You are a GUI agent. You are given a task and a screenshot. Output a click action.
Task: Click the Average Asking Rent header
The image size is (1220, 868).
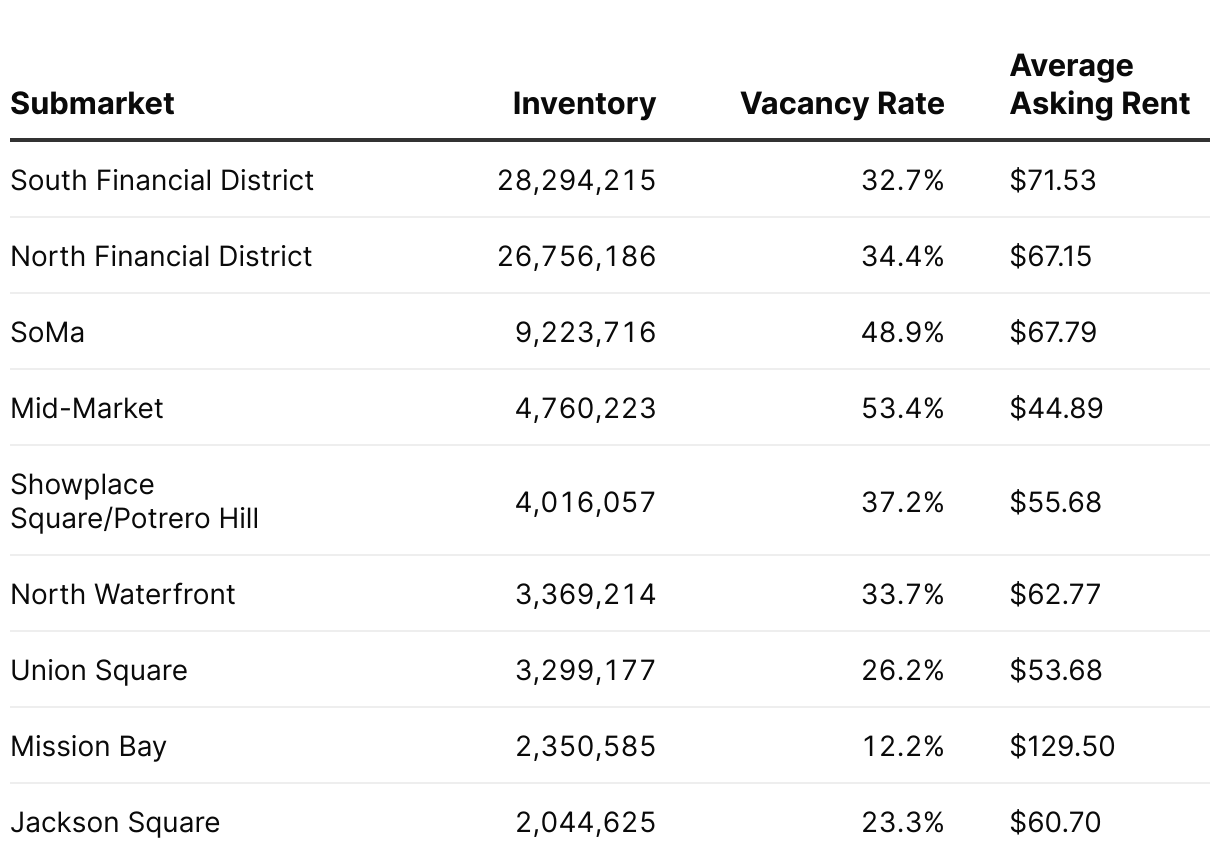pos(1100,84)
